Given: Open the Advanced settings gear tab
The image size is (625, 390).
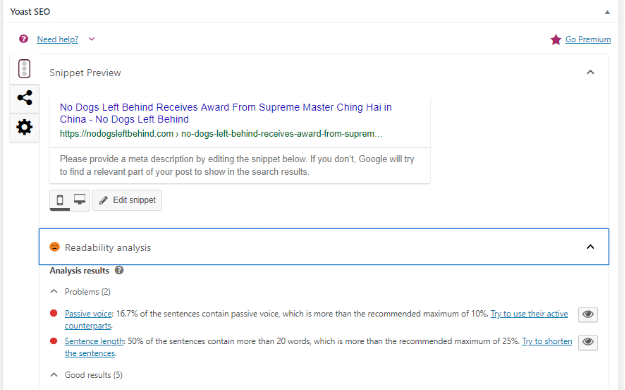Looking at the screenshot, I should coord(24,127).
